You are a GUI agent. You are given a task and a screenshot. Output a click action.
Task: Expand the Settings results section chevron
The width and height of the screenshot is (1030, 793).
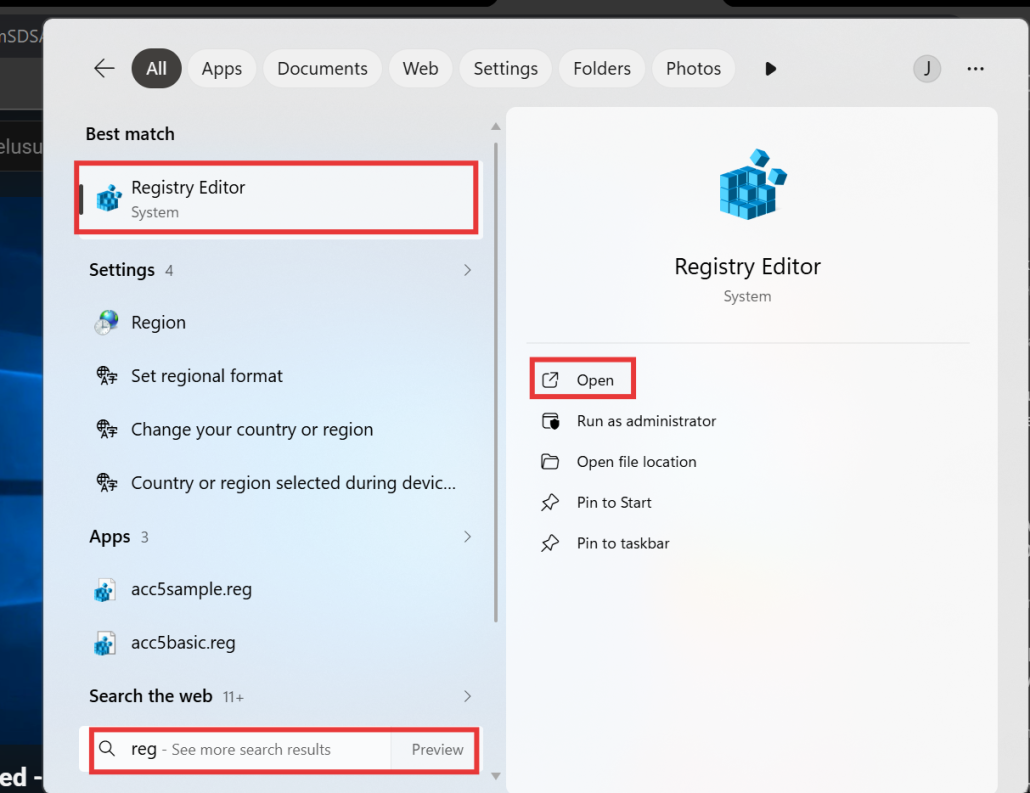point(467,270)
